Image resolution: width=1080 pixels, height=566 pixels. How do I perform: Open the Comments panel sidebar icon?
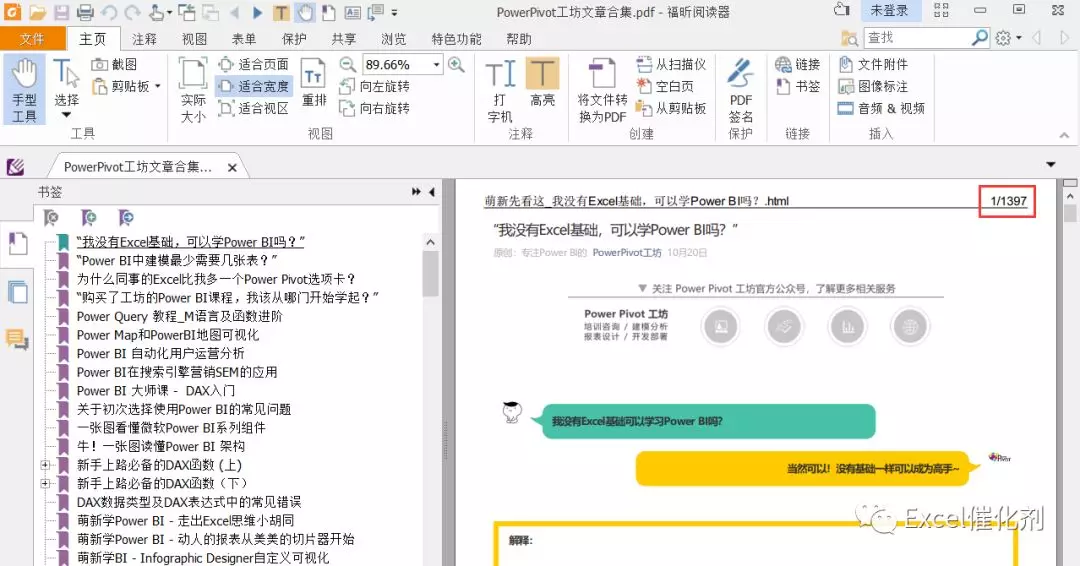point(17,339)
